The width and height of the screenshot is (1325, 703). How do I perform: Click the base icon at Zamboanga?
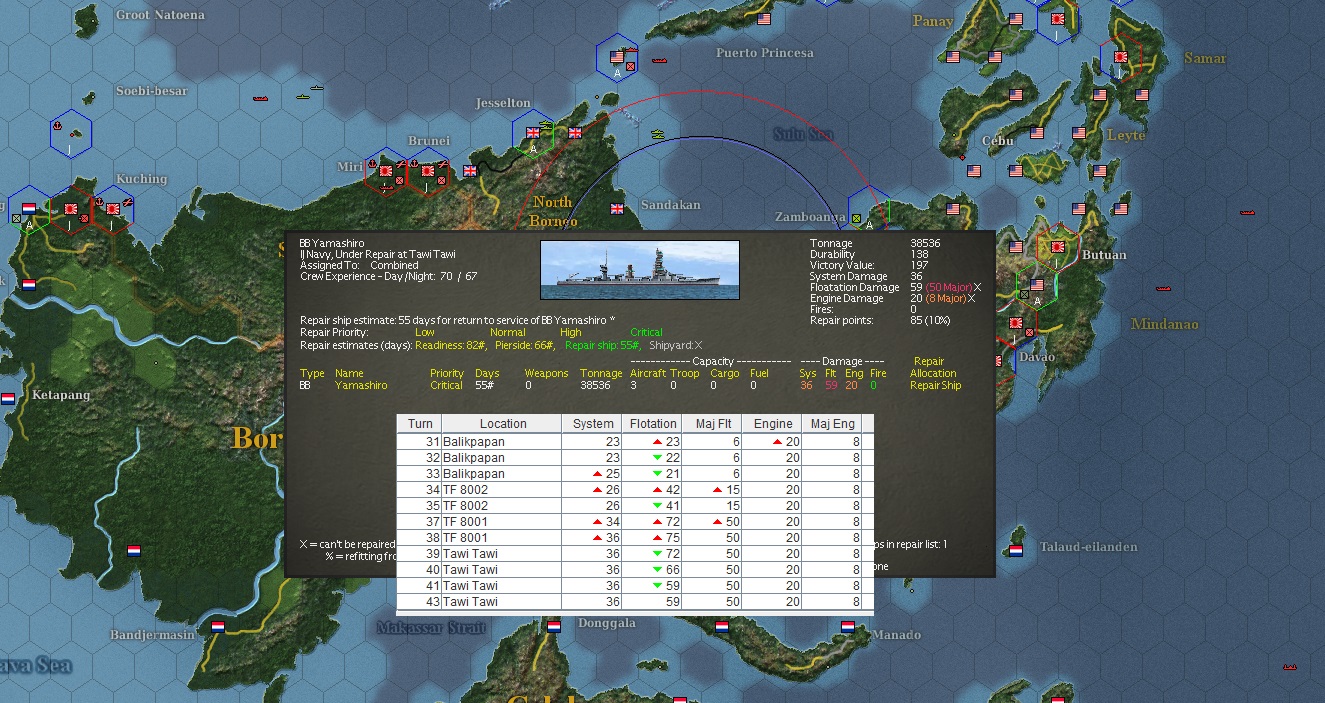point(856,217)
